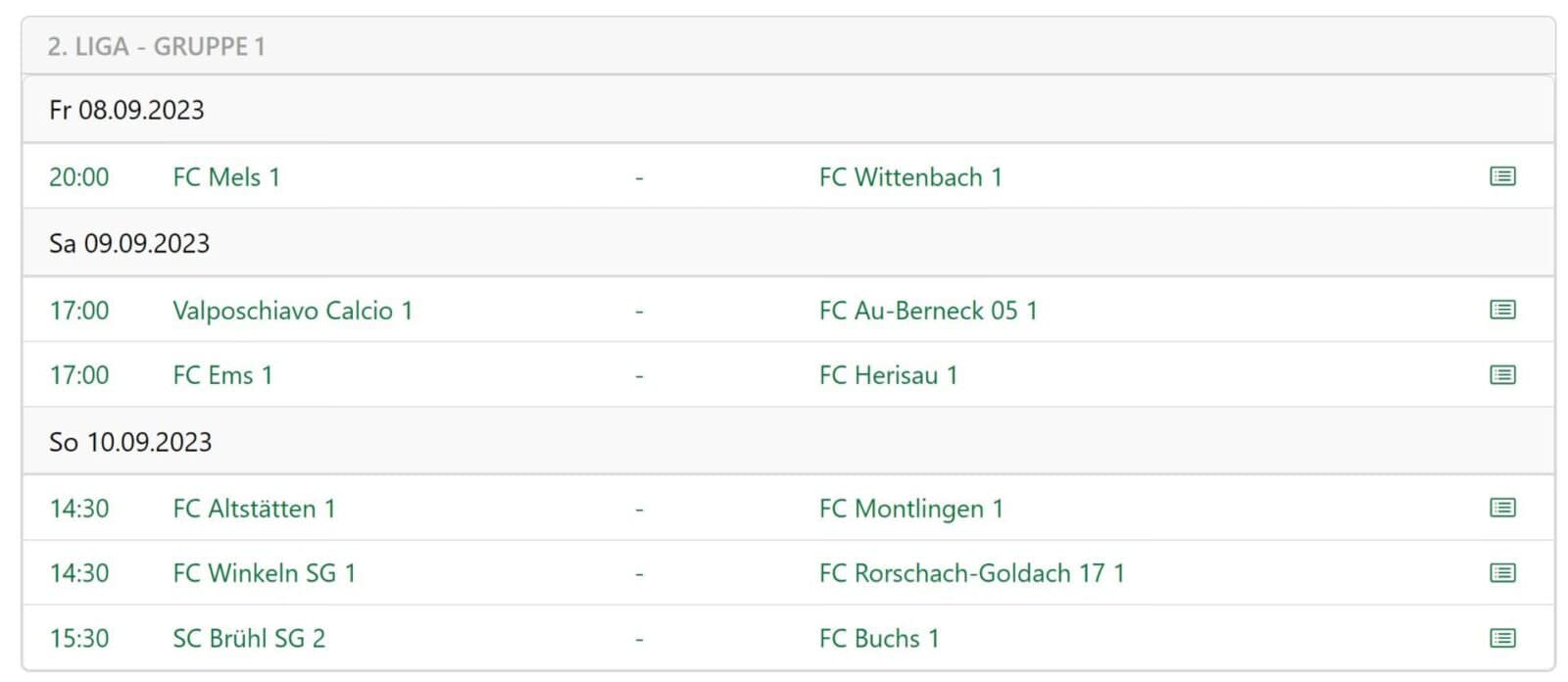The height and width of the screenshot is (682, 1568).
Task: Click details icon for FC Ems match
Action: (x=1501, y=375)
